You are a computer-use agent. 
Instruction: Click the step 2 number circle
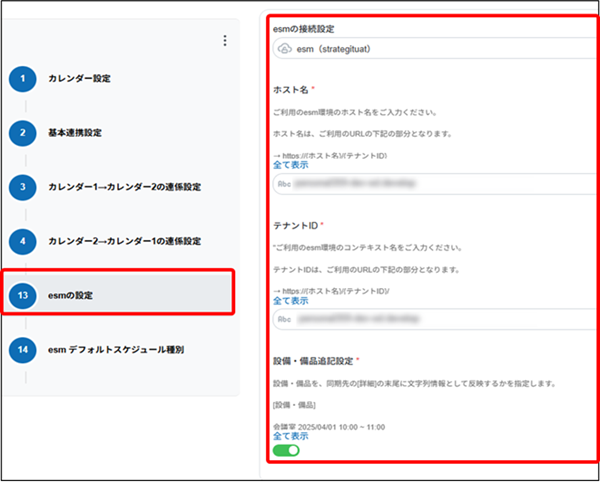(x=22, y=133)
